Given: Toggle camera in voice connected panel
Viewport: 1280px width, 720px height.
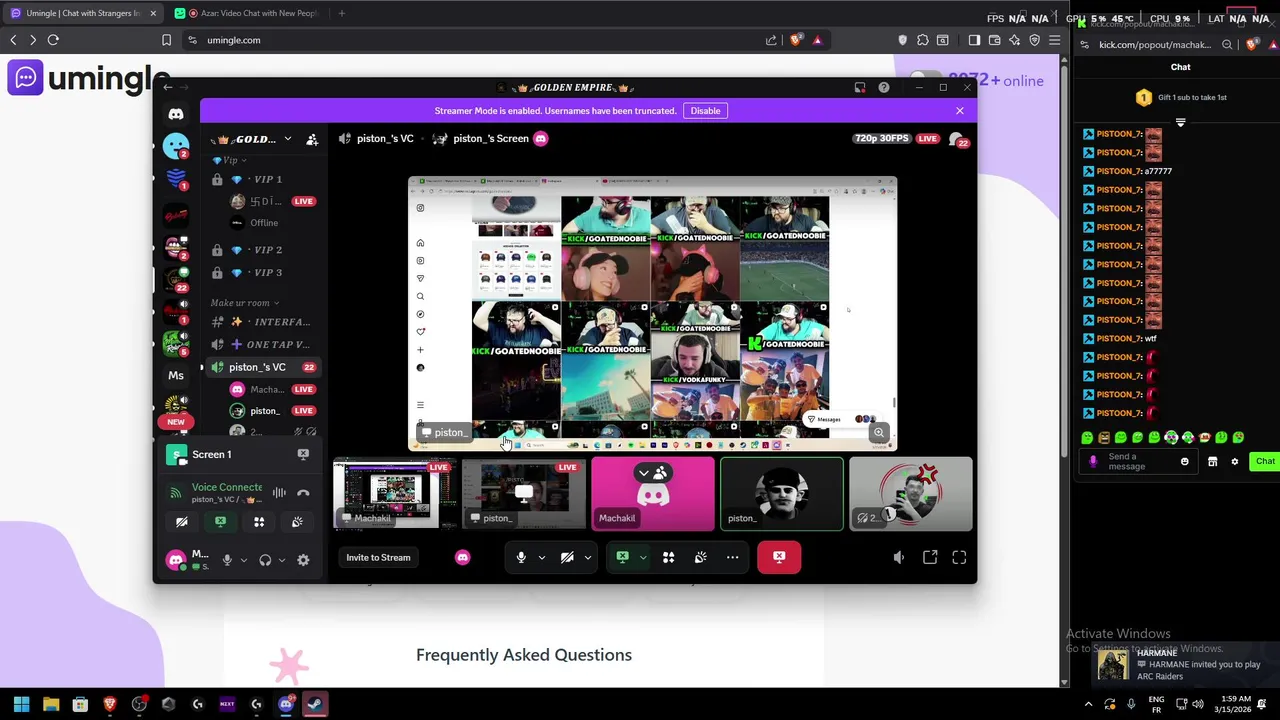Looking at the screenshot, I should (182, 522).
